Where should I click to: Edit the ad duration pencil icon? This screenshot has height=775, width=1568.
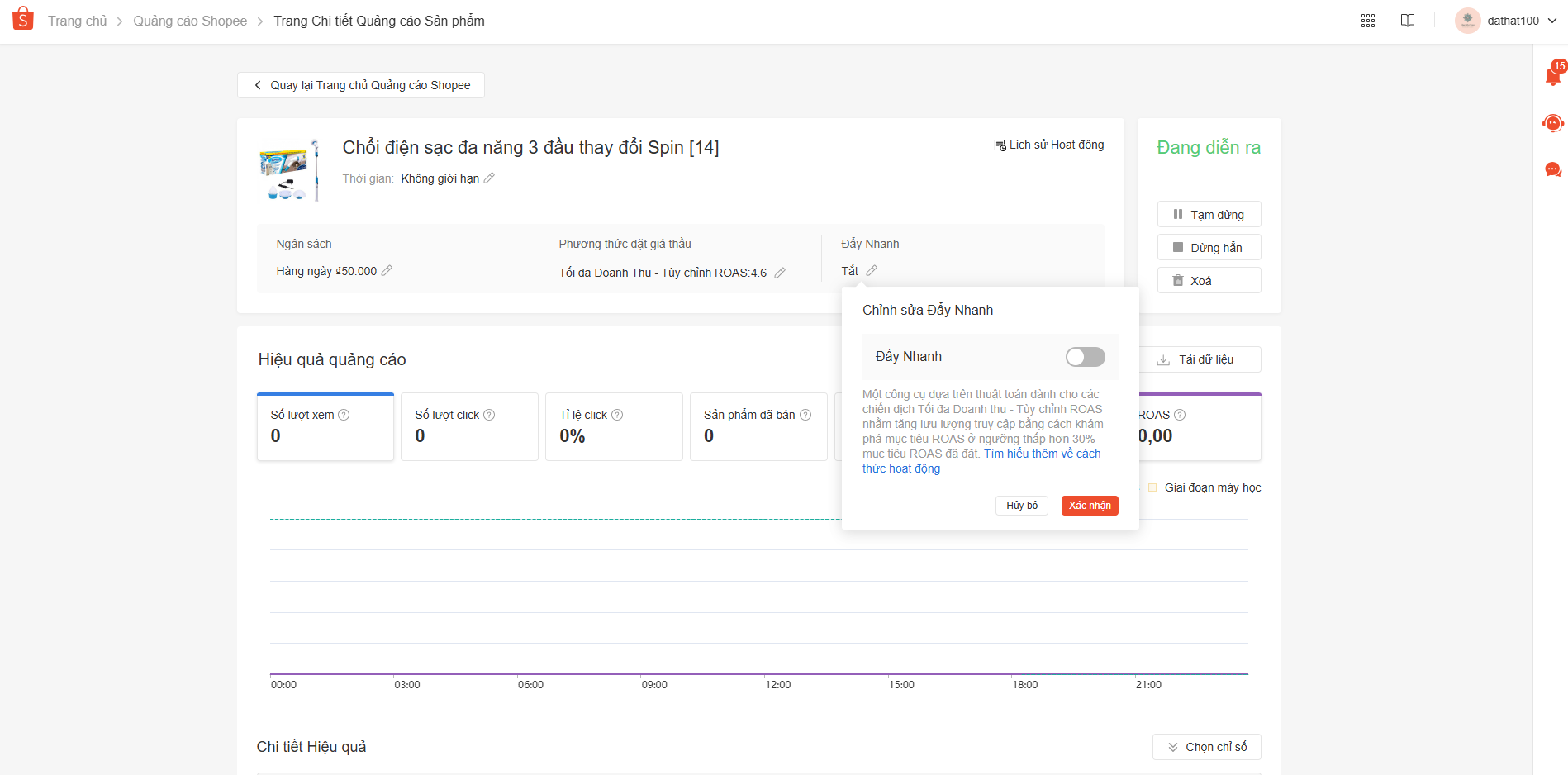(x=489, y=178)
